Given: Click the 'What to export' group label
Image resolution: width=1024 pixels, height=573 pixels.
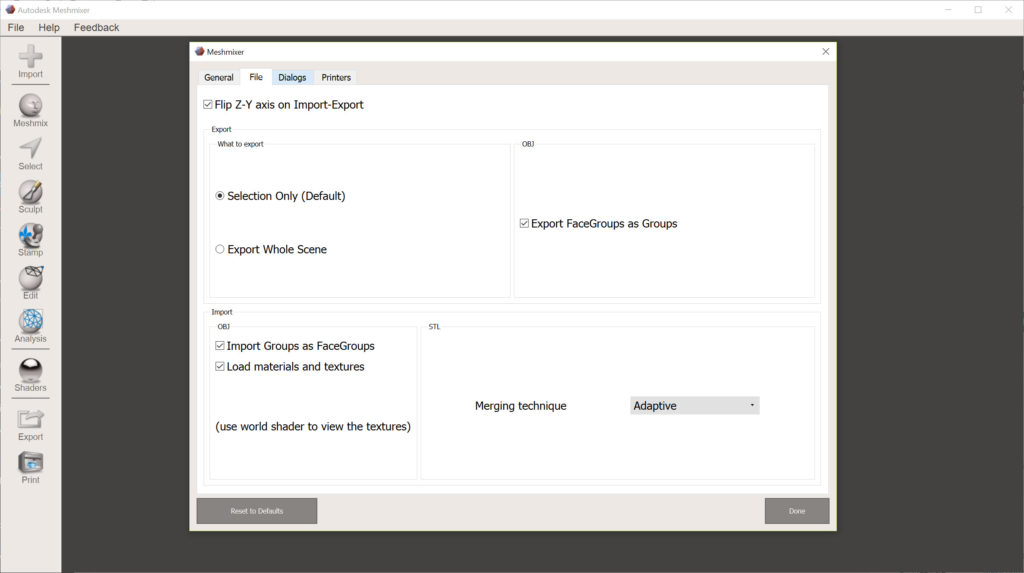Looking at the screenshot, I should 240,144.
